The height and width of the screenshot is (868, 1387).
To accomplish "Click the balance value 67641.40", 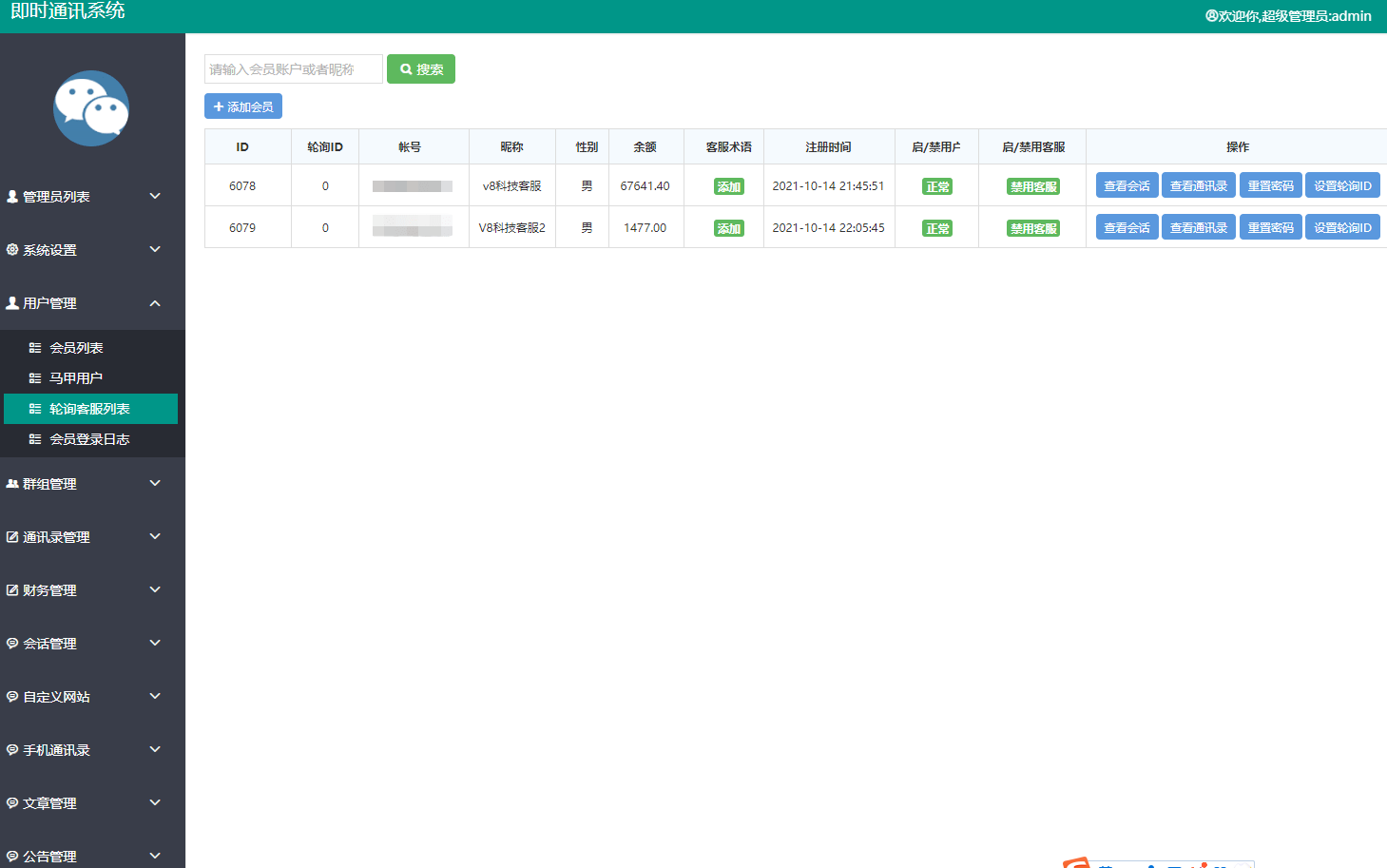I will (x=645, y=186).
